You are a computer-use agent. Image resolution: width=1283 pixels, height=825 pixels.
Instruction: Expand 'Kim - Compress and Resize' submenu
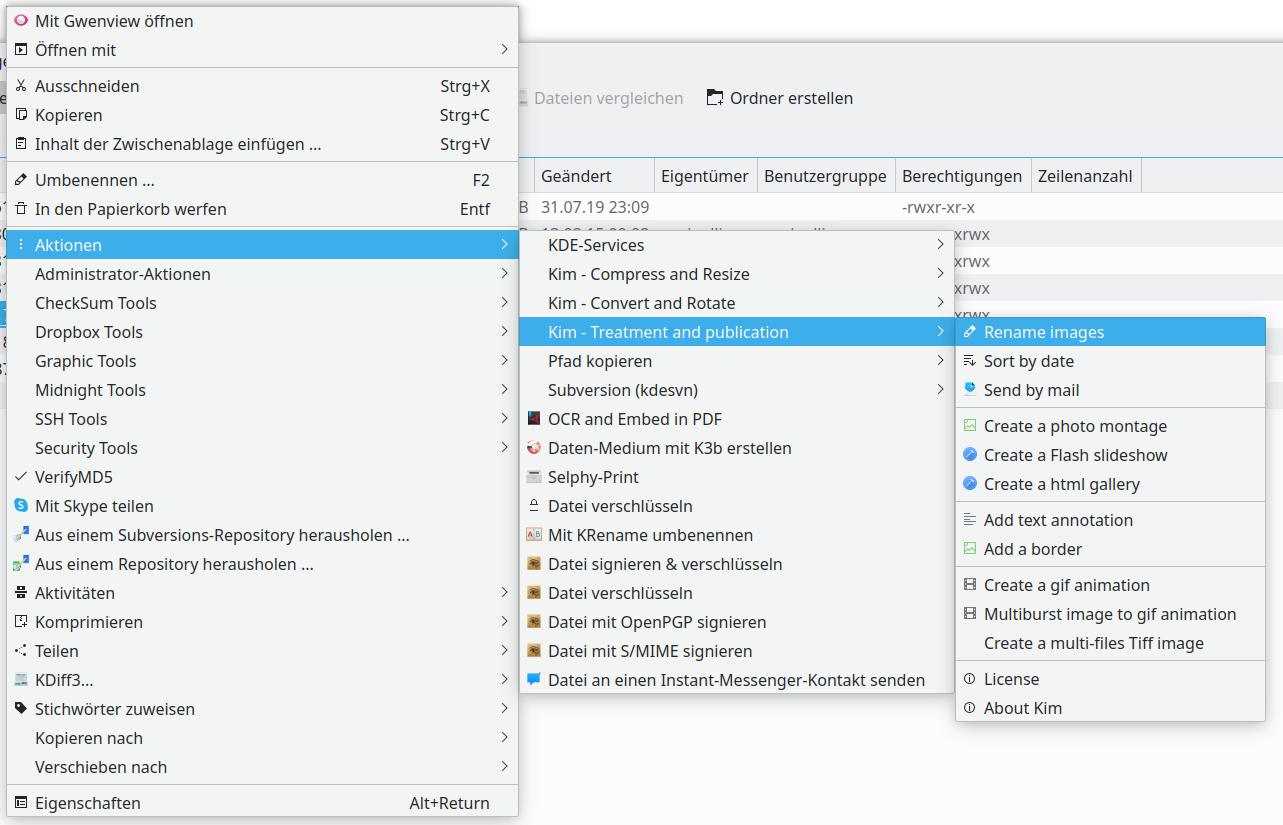tap(737, 274)
